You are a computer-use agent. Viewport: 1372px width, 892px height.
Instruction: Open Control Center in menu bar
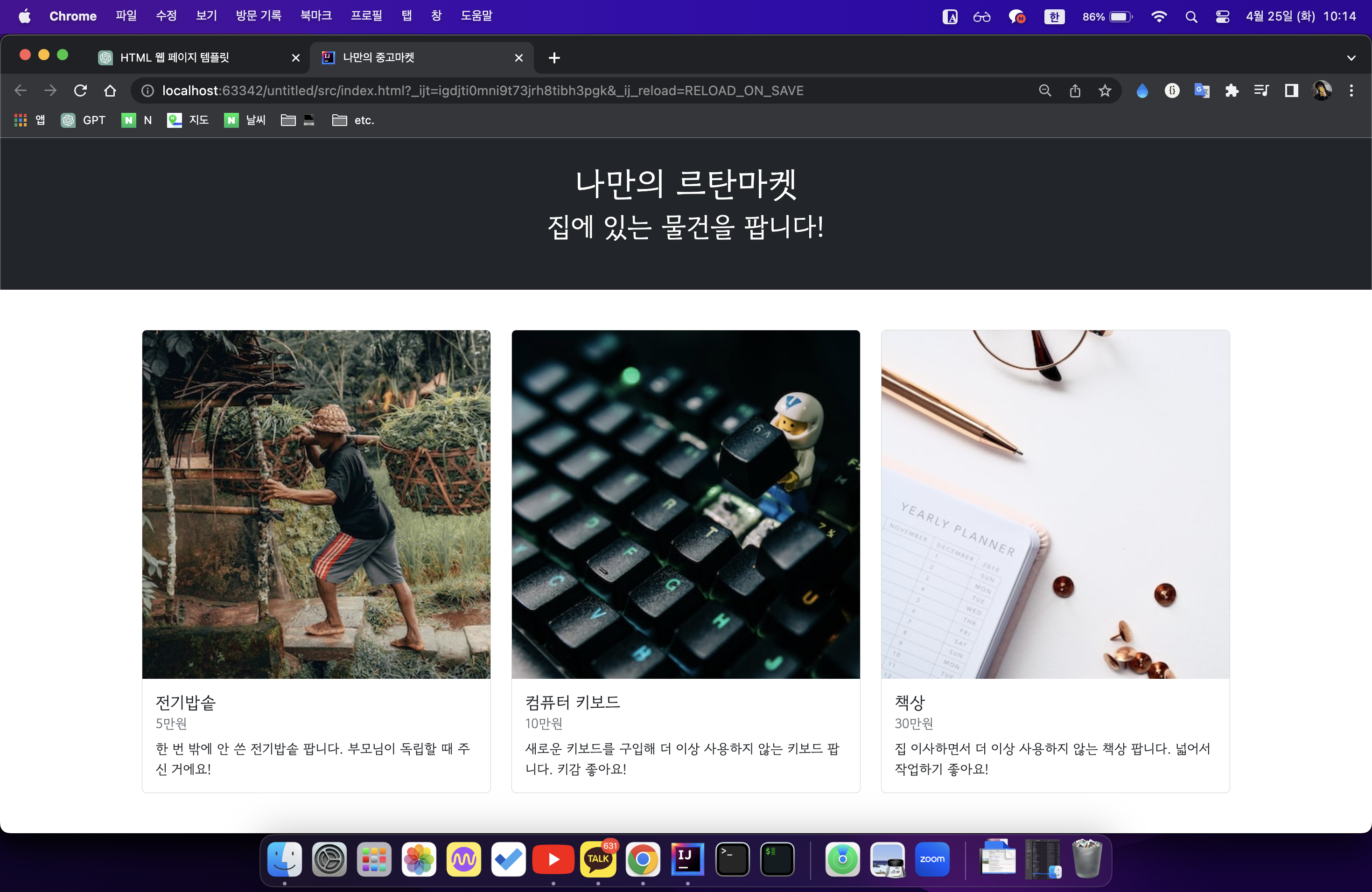1222,17
